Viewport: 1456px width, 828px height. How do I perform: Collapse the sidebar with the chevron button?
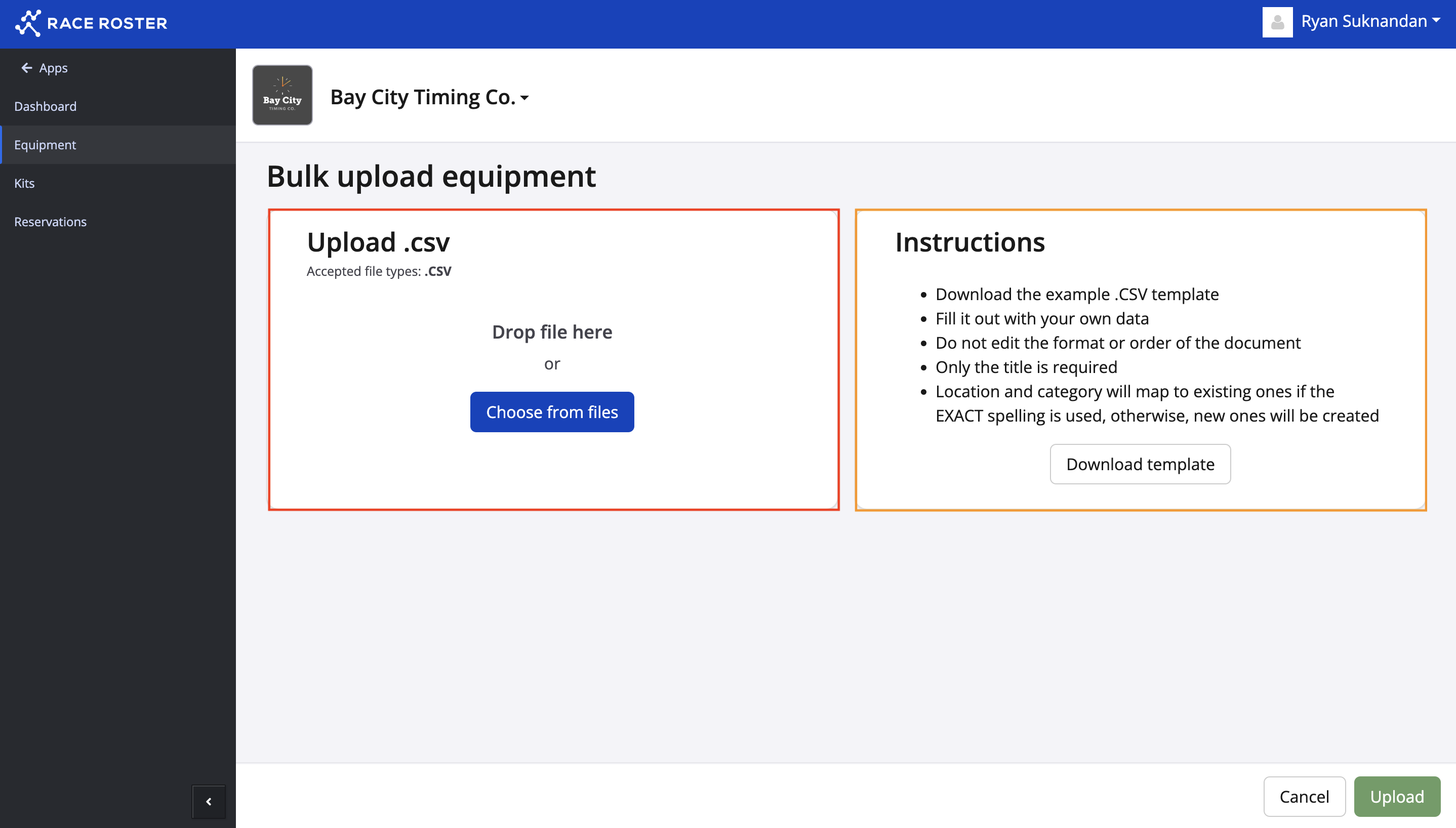209,801
